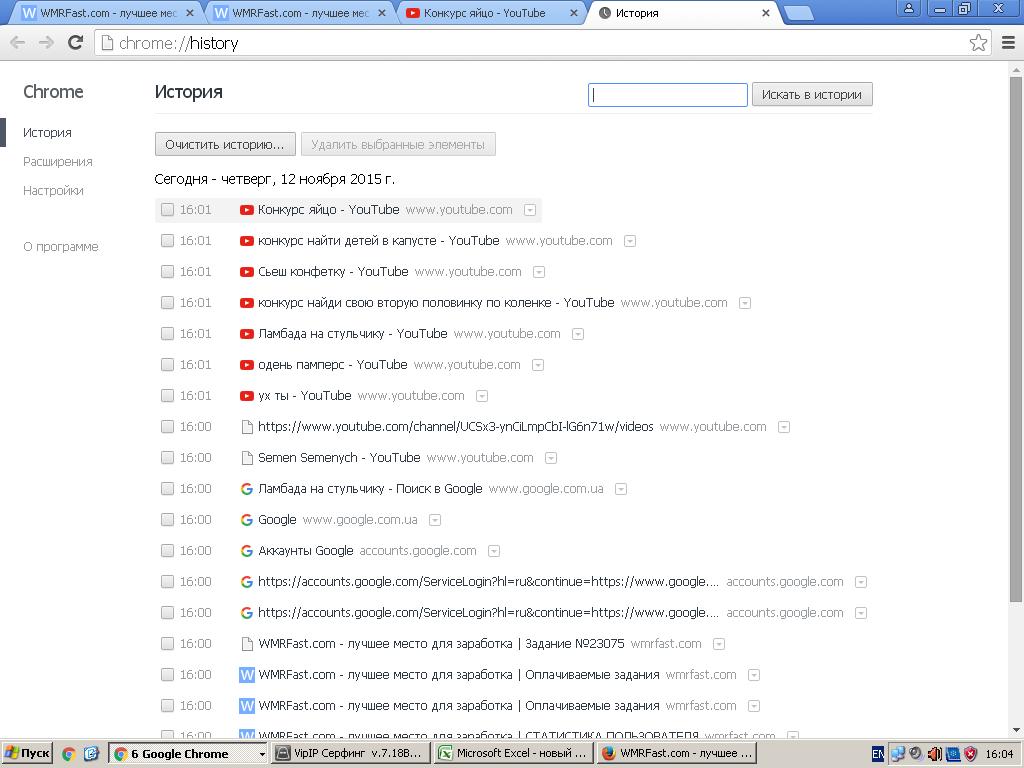
Task: Click Очистить историю button
Action: point(225,144)
